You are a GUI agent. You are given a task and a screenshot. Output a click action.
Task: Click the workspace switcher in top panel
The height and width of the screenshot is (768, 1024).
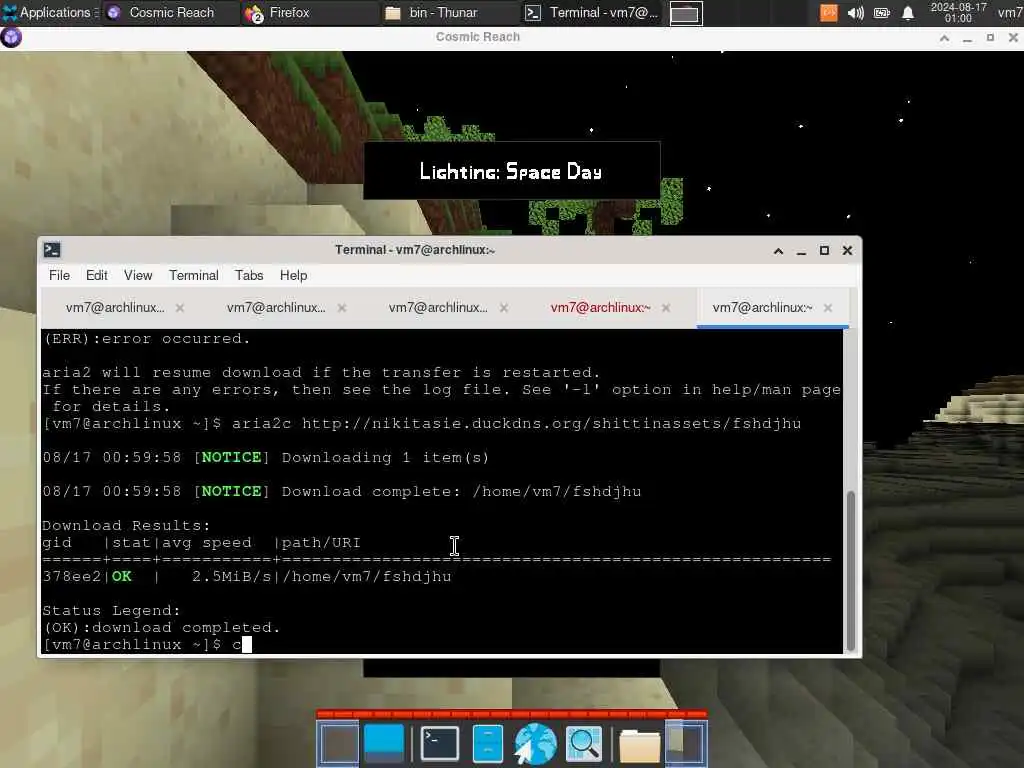pyautogui.click(x=686, y=13)
